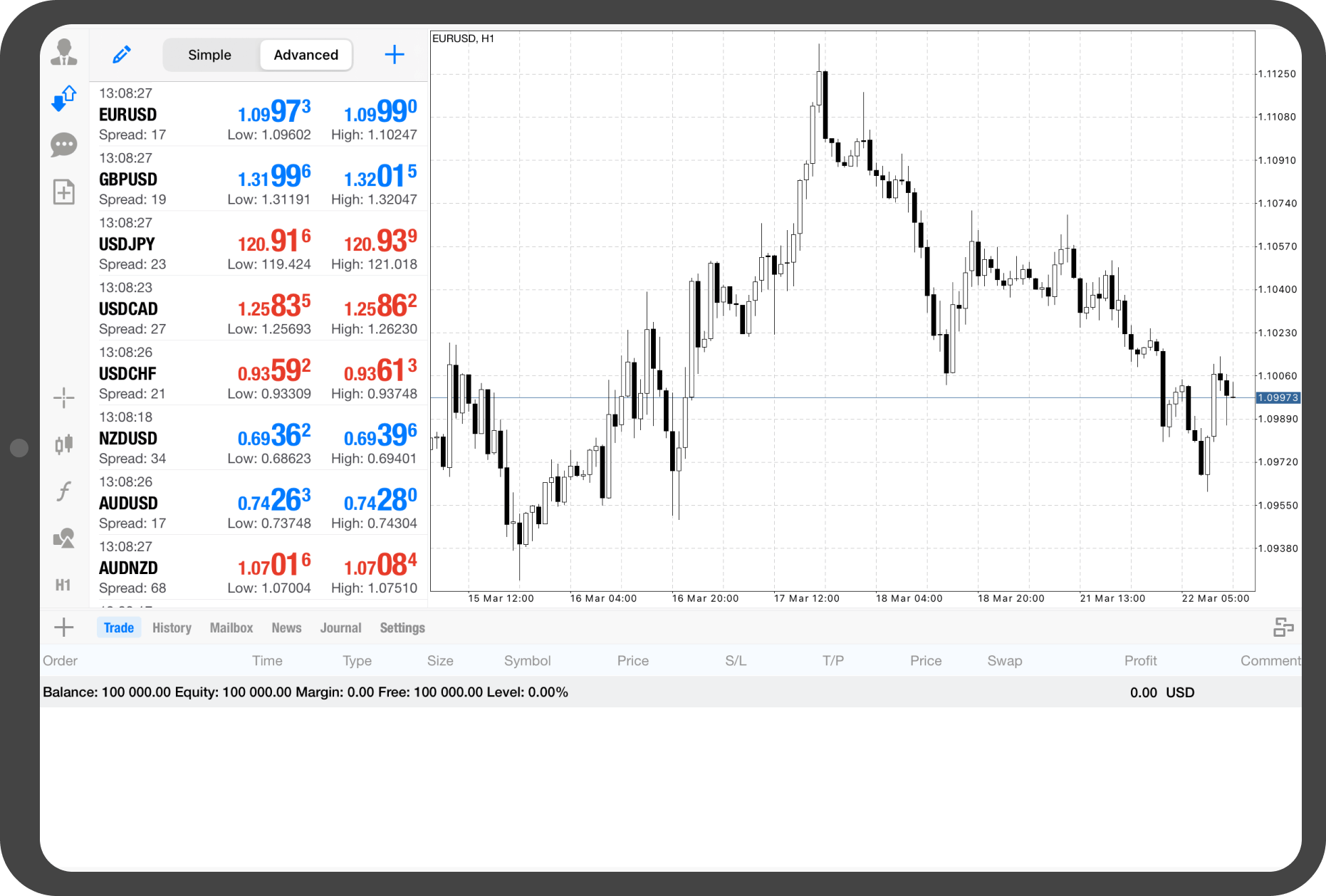Viewport: 1326px width, 896px height.
Task: Open candlestick chart type settings
Action: click(x=64, y=444)
